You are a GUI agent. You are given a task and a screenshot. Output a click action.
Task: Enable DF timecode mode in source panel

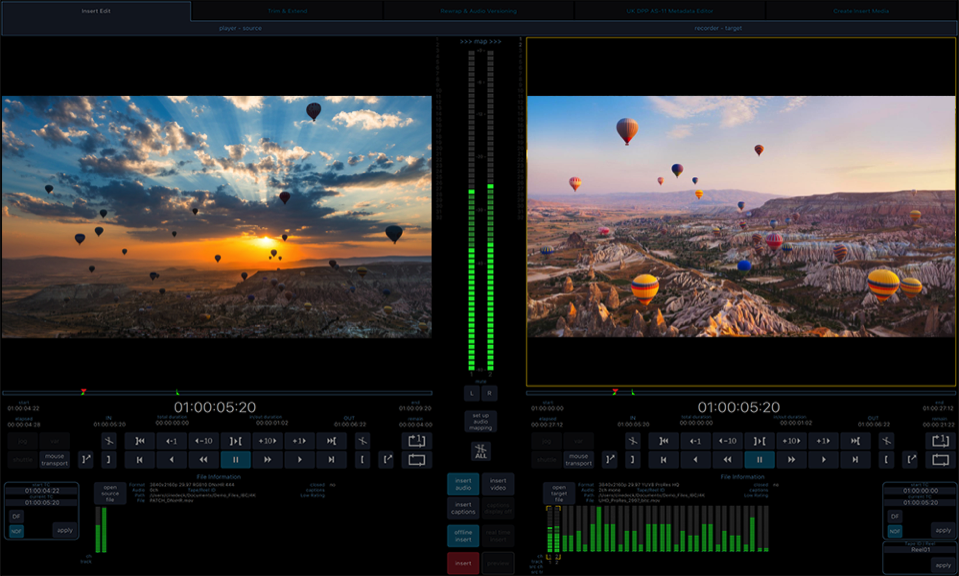coord(16,516)
